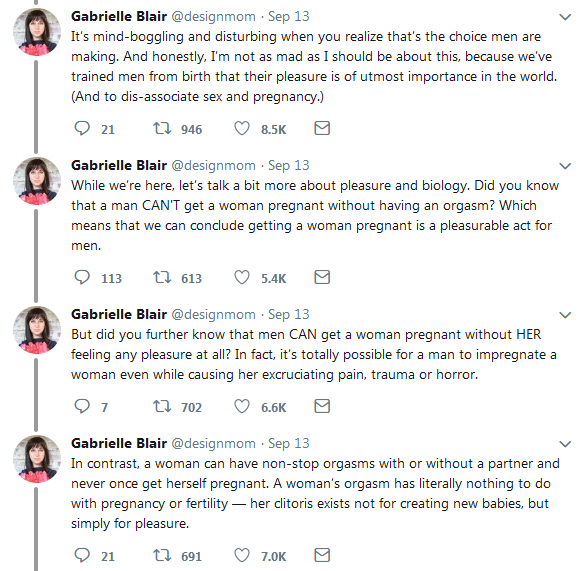Like the tweet with 5.4K likes

tap(242, 277)
